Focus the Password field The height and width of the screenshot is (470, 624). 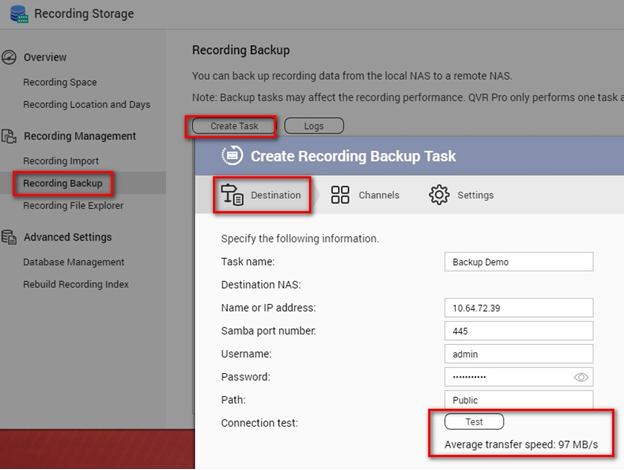(x=519, y=377)
